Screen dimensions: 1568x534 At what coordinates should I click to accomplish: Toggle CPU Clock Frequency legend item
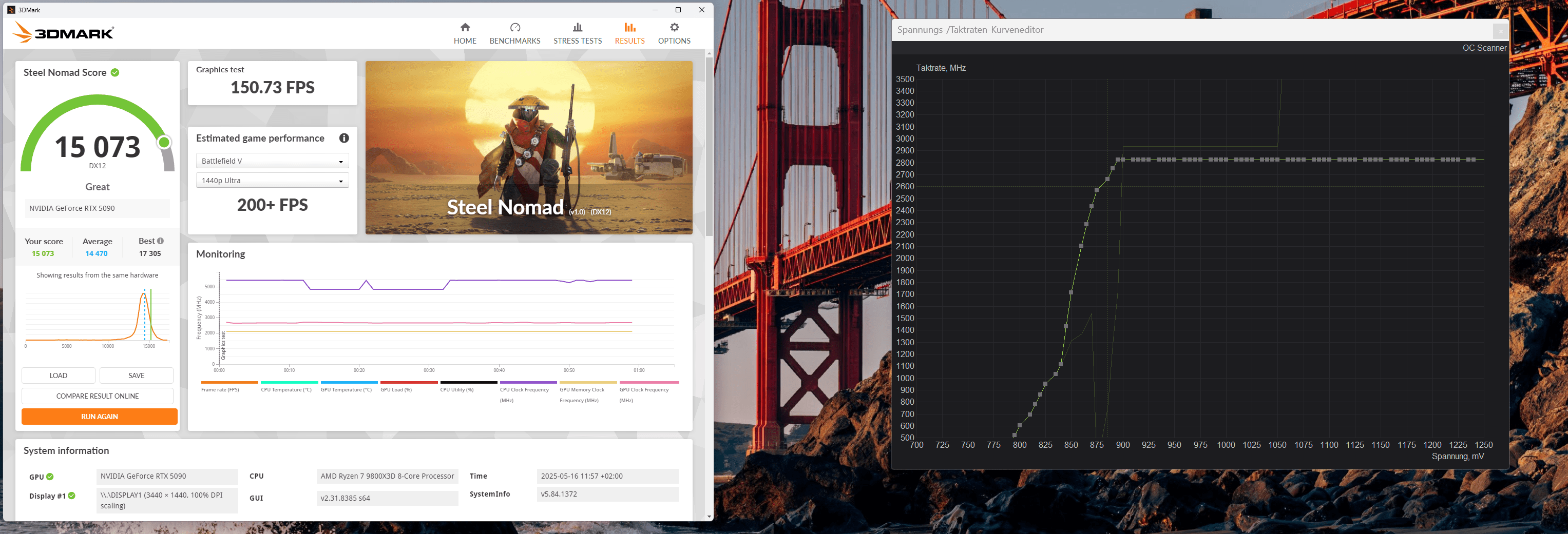click(x=528, y=392)
